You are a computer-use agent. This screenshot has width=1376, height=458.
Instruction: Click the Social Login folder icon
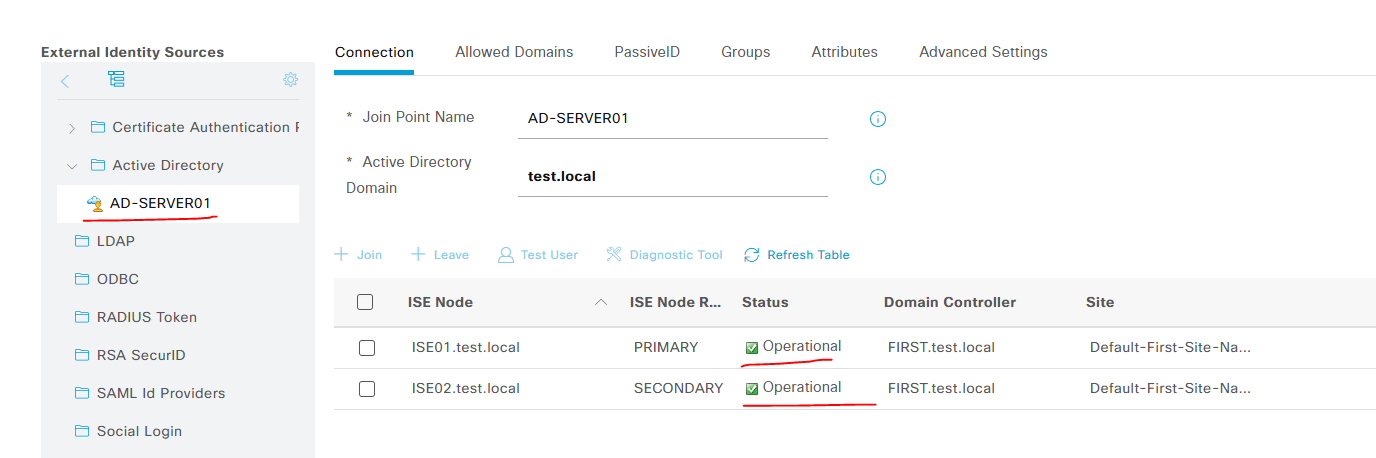[82, 431]
